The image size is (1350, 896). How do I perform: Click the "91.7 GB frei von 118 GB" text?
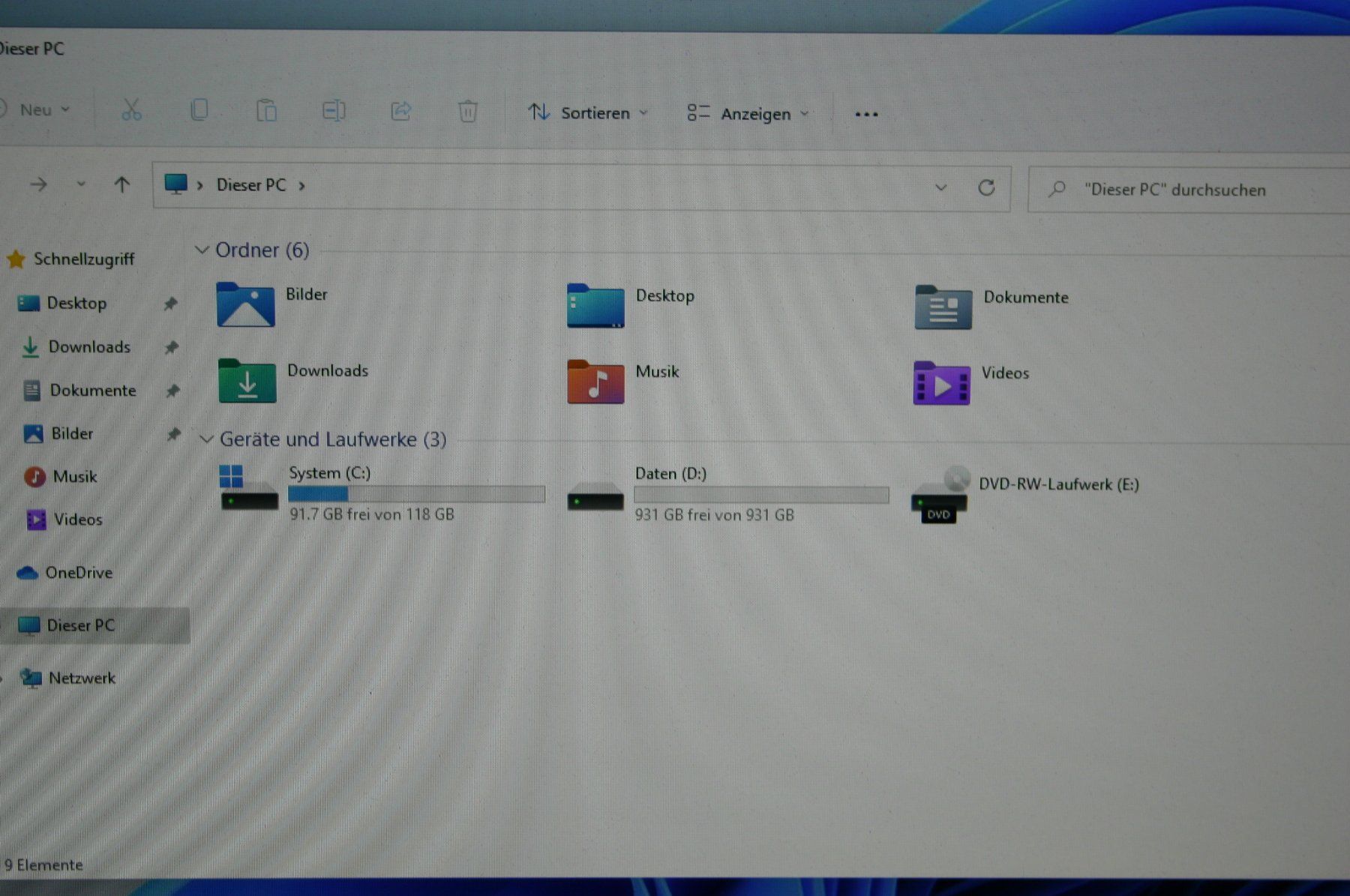click(372, 514)
